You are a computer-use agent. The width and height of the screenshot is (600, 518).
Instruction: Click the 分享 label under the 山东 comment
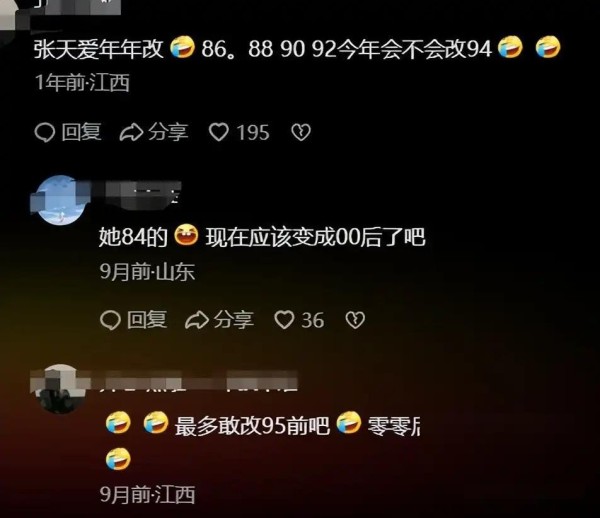coord(234,319)
